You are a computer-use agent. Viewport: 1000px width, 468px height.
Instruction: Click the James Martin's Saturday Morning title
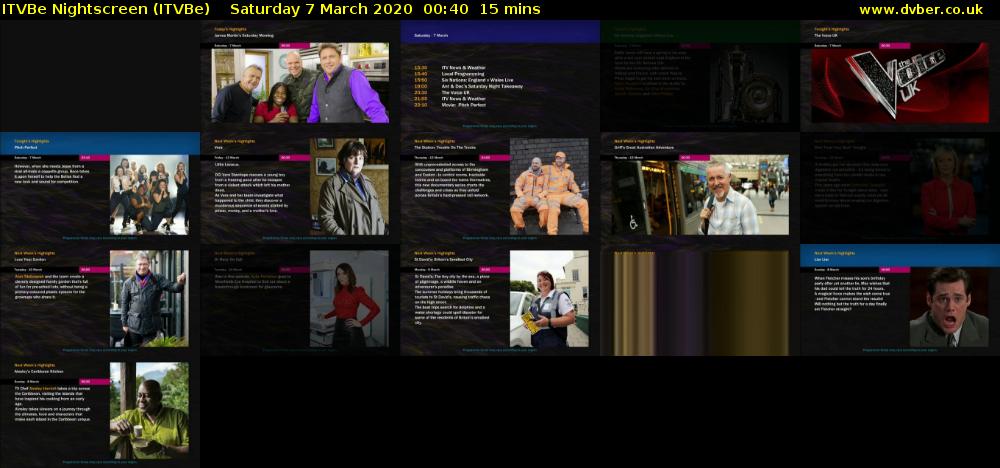(x=244, y=36)
